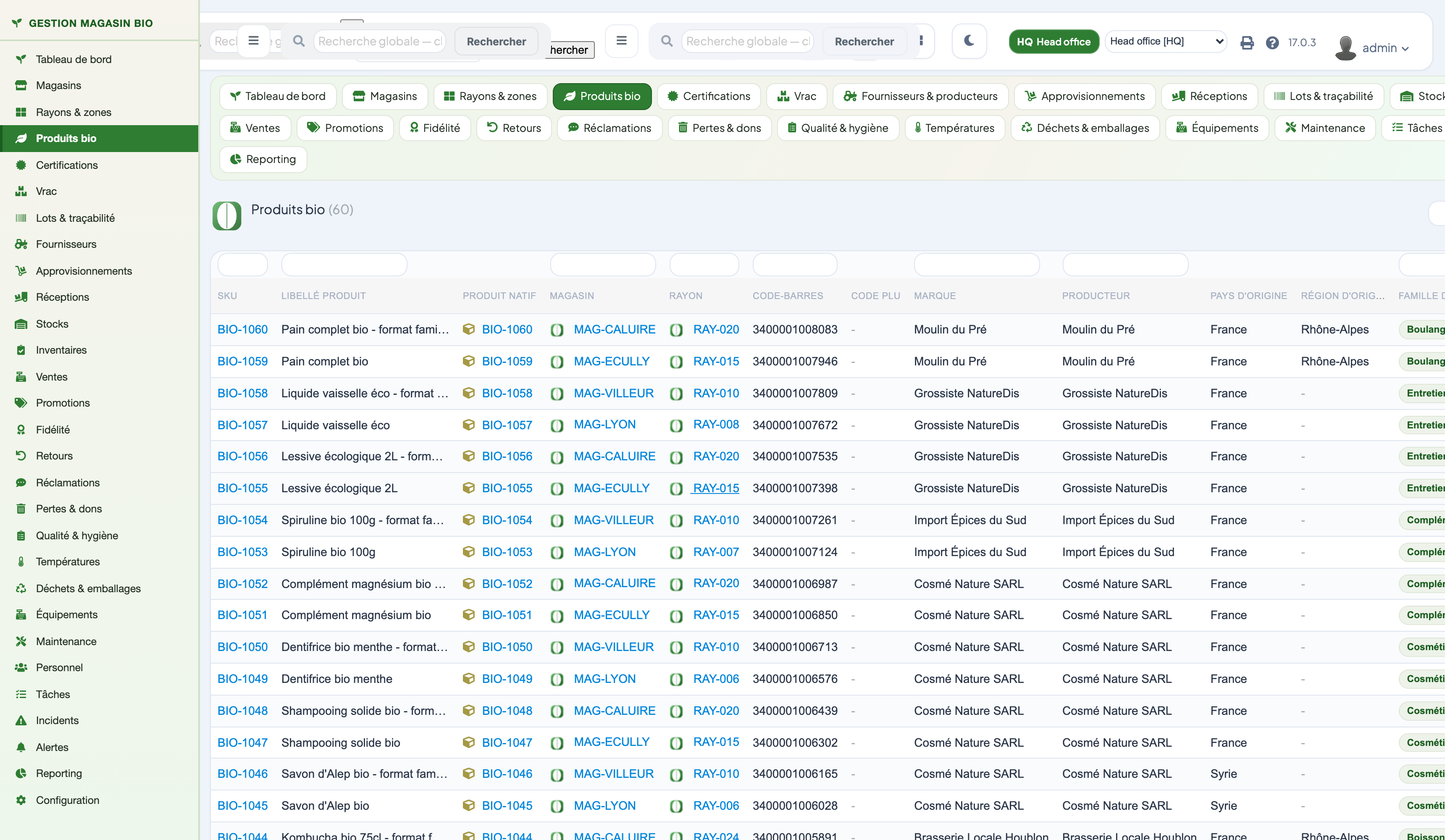Select Produits bio tab in top navigation
The image size is (1445, 840).
[x=602, y=96]
